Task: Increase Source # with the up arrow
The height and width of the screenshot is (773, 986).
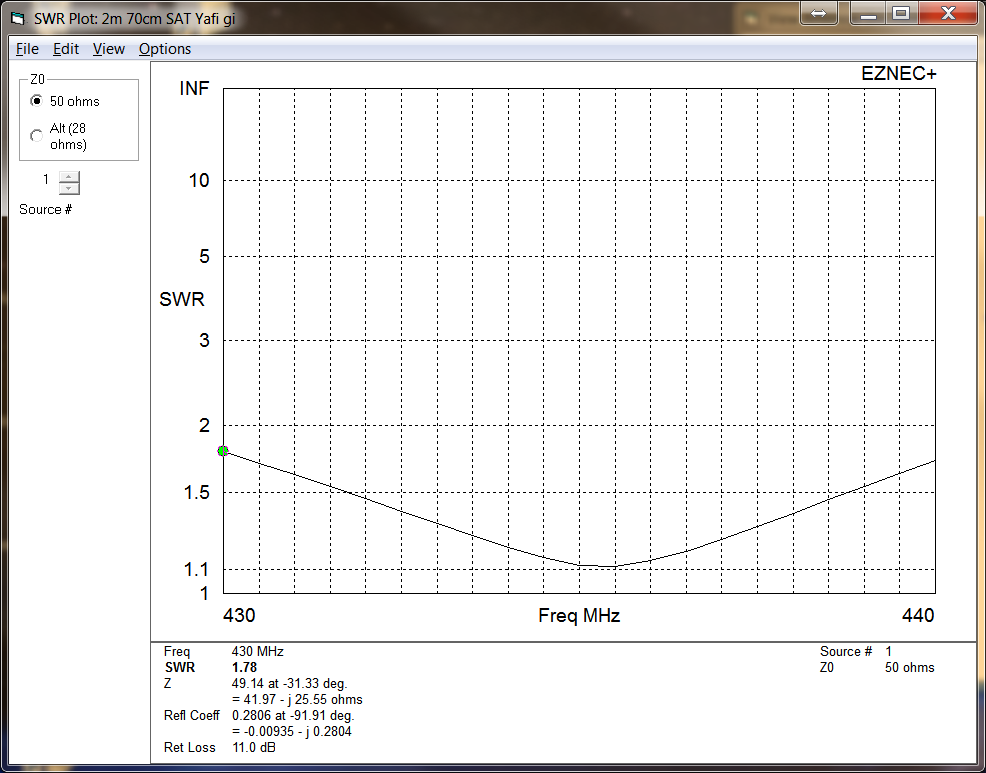Action: [x=68, y=177]
